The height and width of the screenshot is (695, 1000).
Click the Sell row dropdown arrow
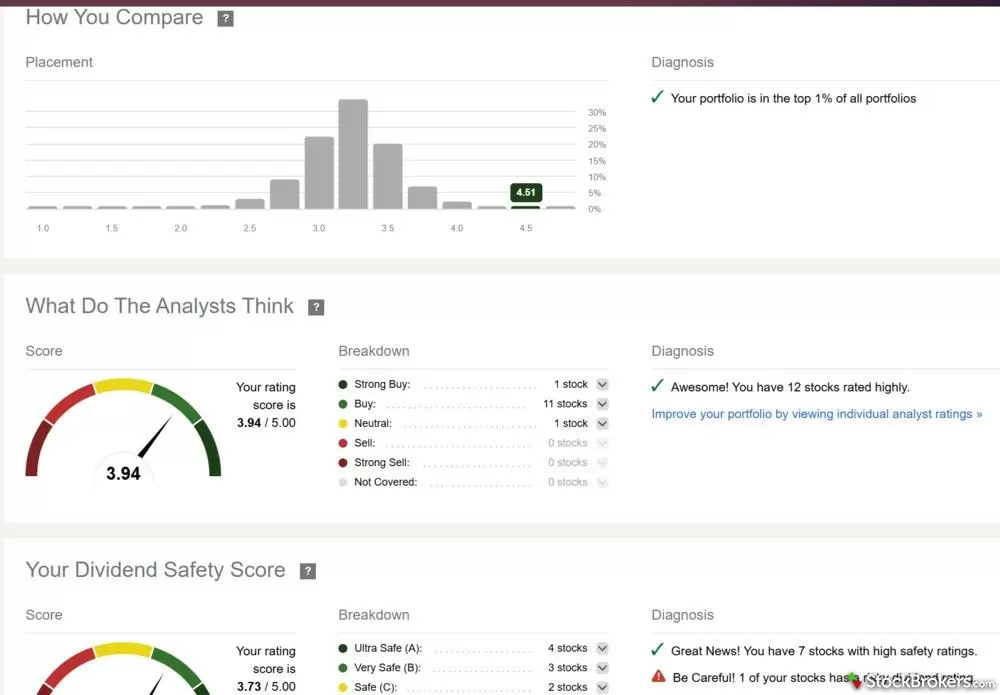(602, 443)
